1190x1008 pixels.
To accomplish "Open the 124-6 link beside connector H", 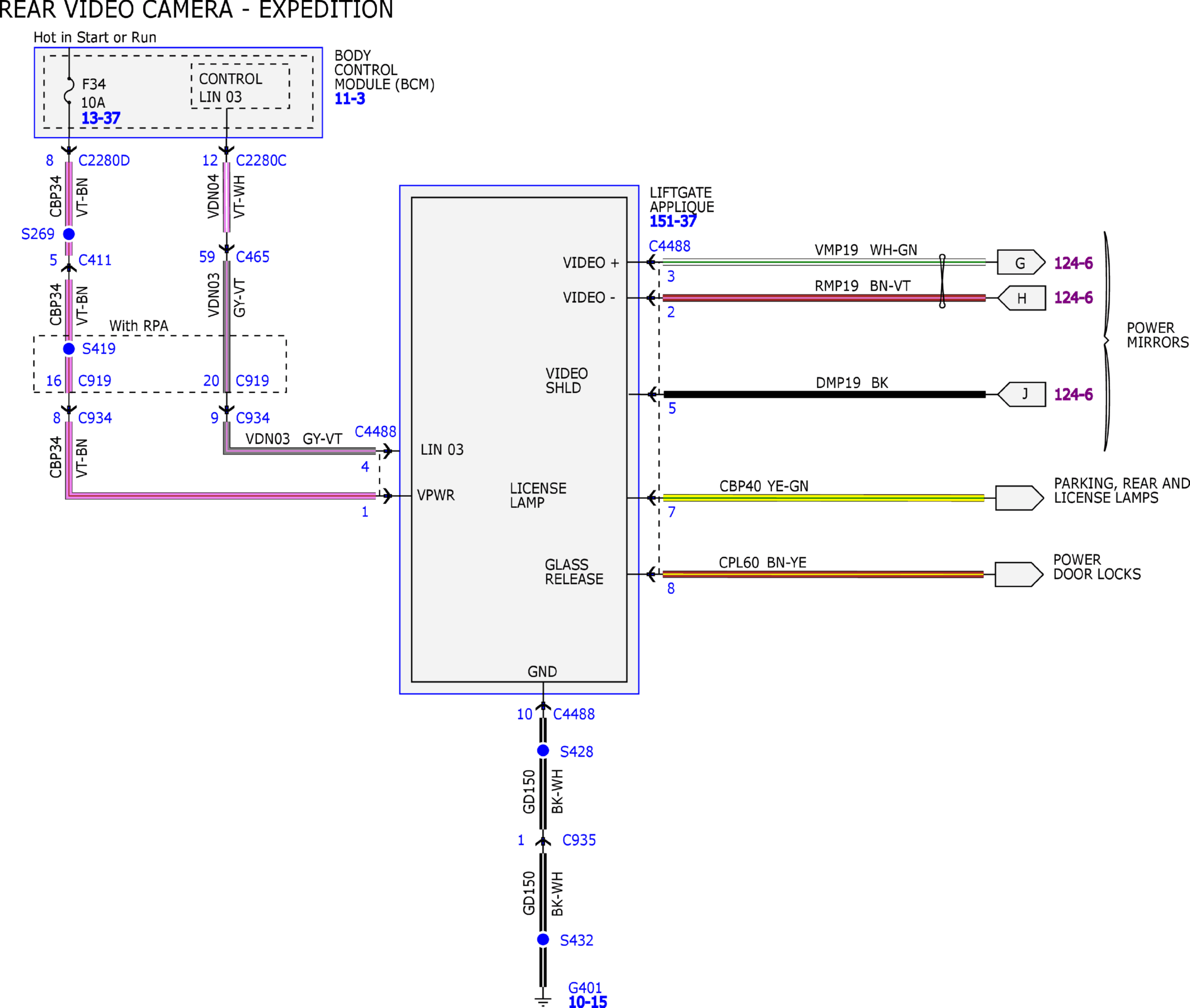I will point(1073,298).
